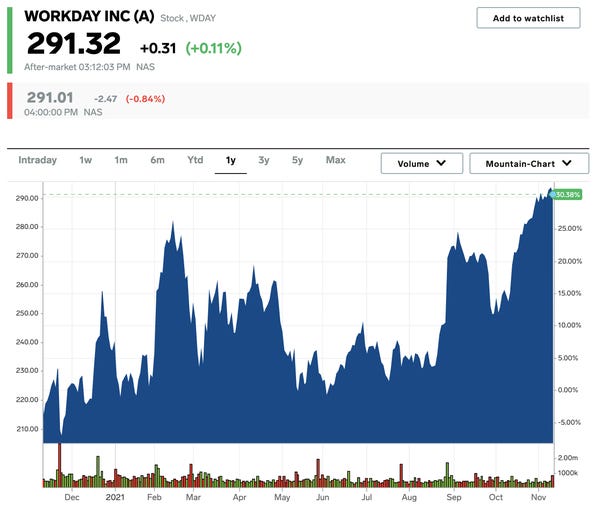Click the 2021 year axis label

(x=115, y=497)
